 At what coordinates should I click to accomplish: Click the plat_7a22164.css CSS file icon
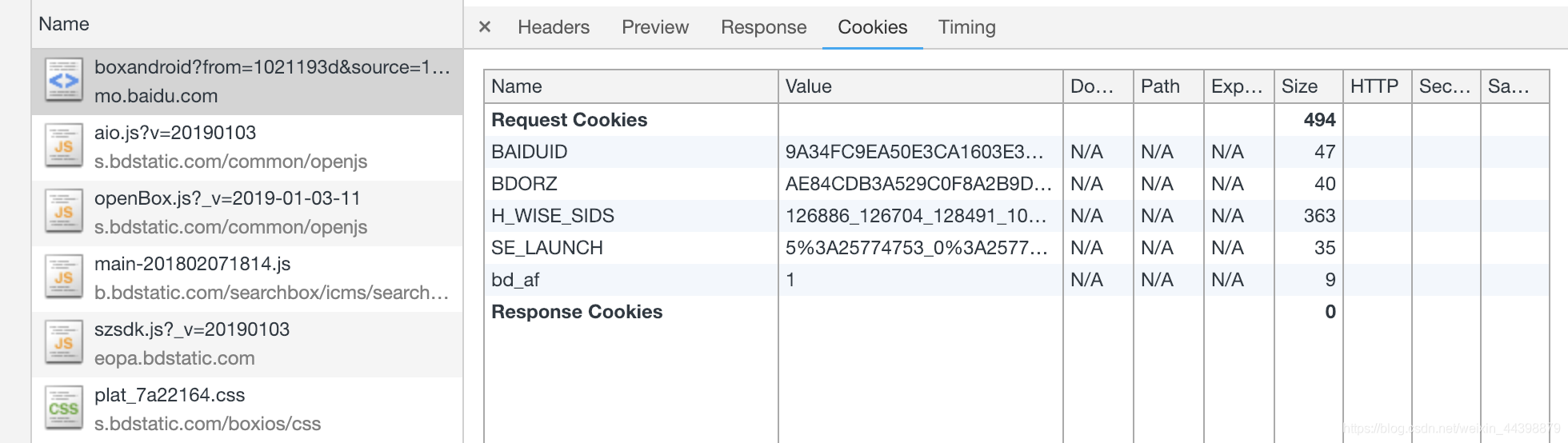[63, 409]
